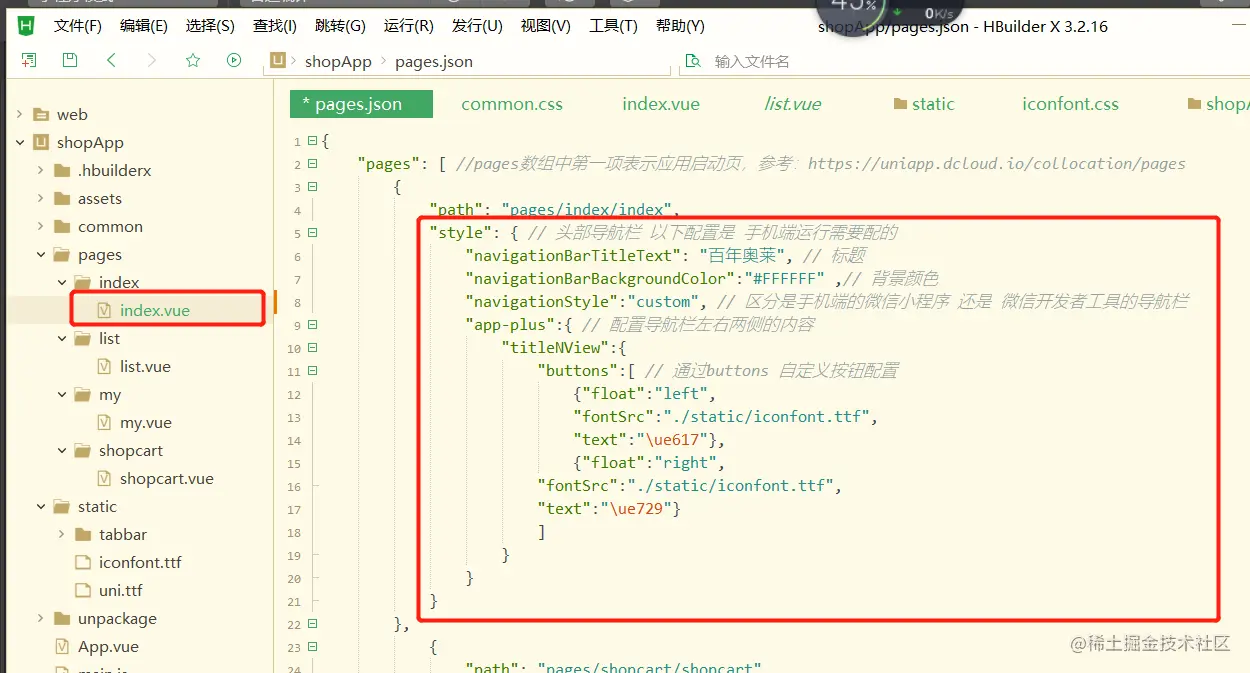Click the shopApp project icon in tree
The image size is (1250, 673).
pyautogui.click(x=41, y=142)
